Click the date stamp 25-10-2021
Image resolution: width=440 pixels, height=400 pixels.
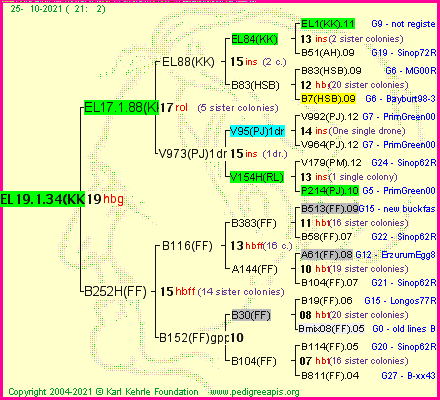58,9
